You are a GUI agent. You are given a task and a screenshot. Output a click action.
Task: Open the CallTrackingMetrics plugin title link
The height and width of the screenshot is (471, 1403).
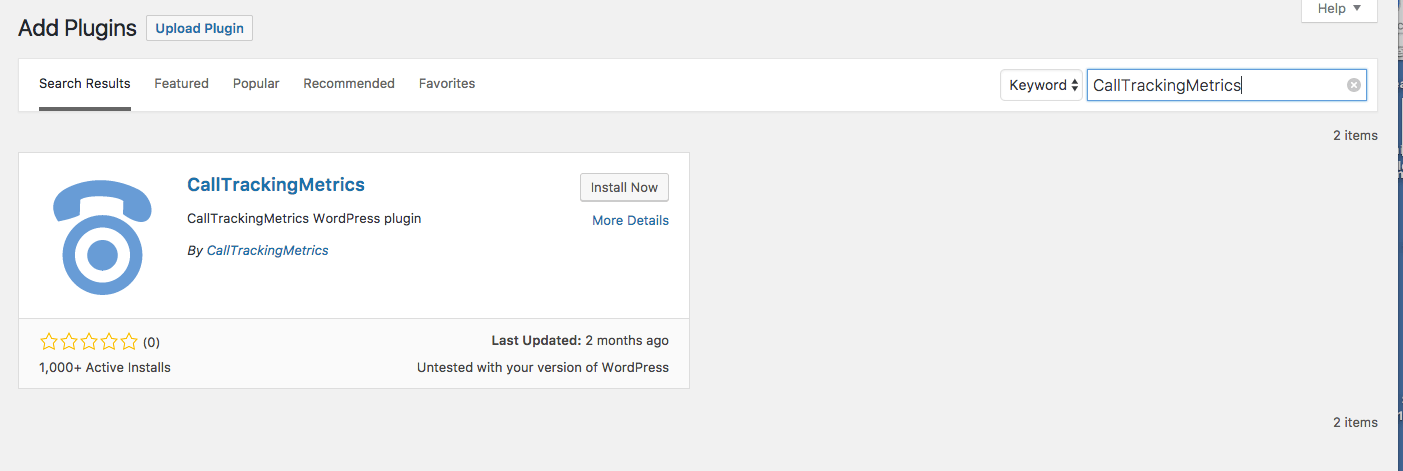coord(276,185)
